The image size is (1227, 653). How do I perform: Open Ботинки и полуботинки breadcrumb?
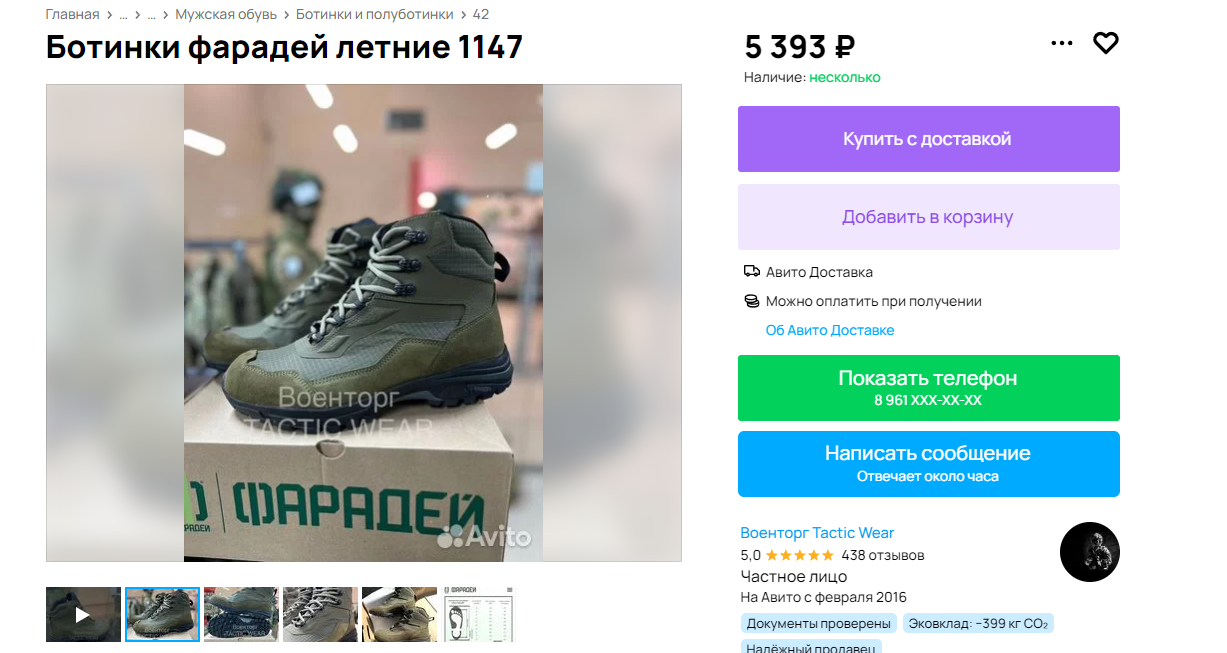tap(375, 14)
